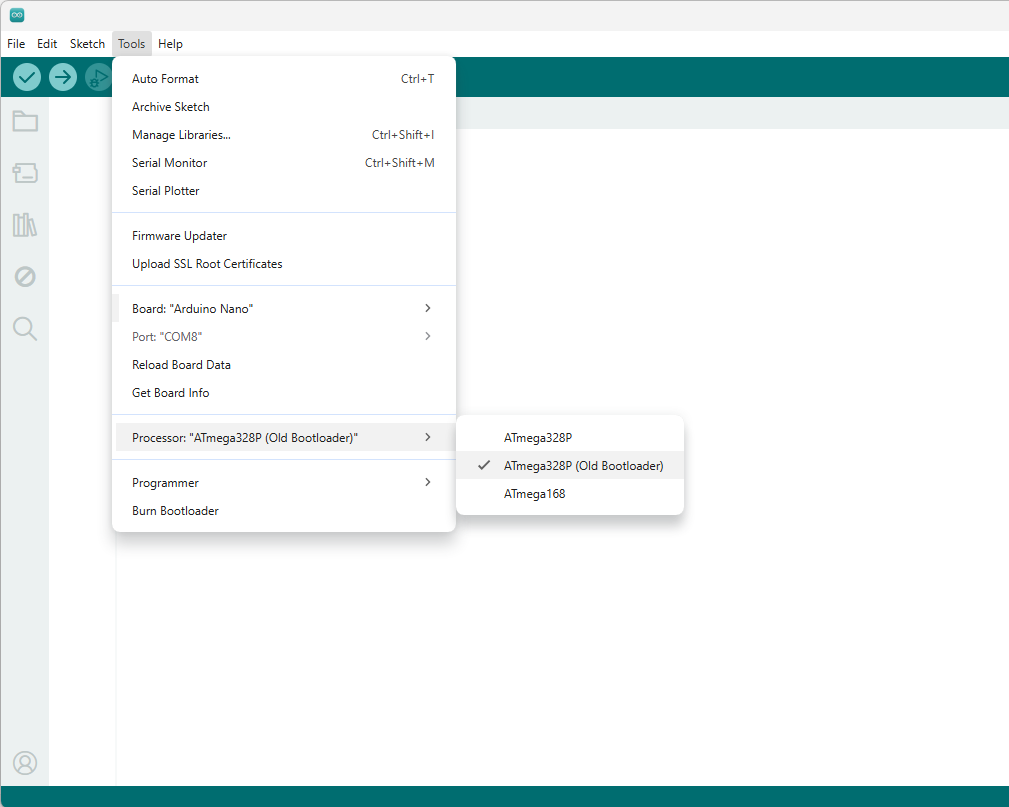Expand the Board "Arduino Nano" submenu
Screen dimensions: 1009x807
pyautogui.click(x=284, y=308)
